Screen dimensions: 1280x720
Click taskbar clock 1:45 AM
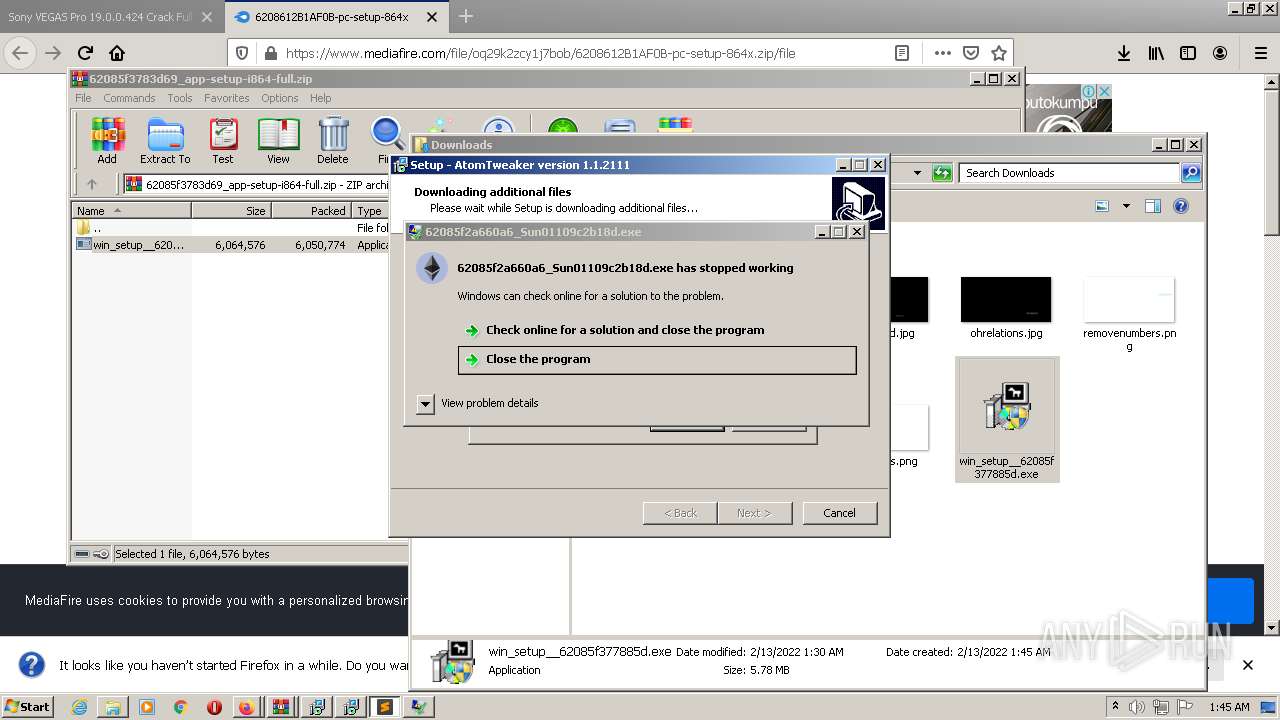click(x=1229, y=707)
